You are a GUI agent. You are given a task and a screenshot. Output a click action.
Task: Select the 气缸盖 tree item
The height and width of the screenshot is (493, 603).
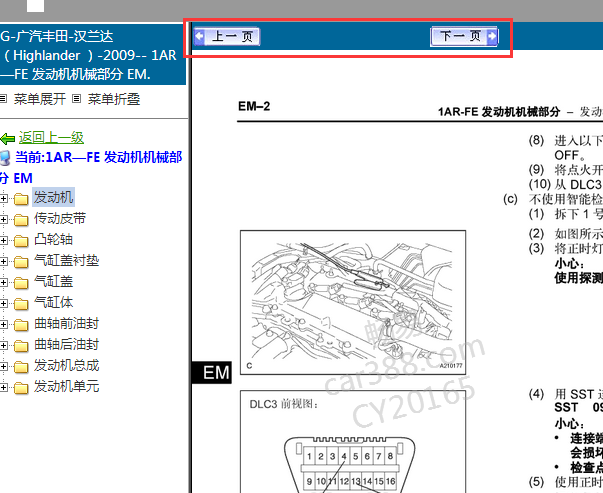(53, 281)
